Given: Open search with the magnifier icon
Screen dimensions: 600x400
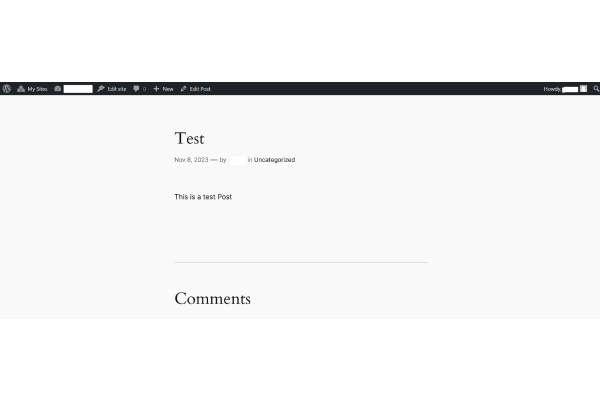Looking at the screenshot, I should (595, 89).
